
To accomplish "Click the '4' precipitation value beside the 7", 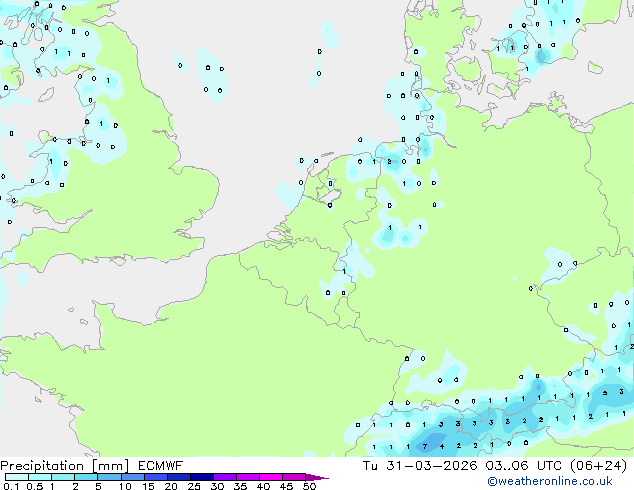I will (442, 447).
